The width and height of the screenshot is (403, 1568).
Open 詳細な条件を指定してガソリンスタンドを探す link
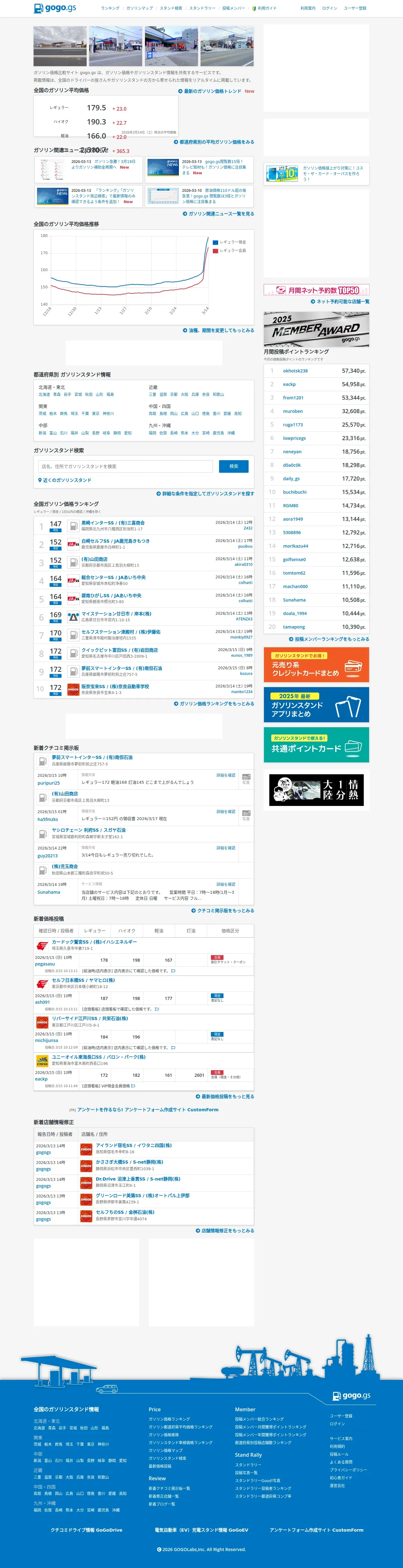pyautogui.click(x=206, y=494)
